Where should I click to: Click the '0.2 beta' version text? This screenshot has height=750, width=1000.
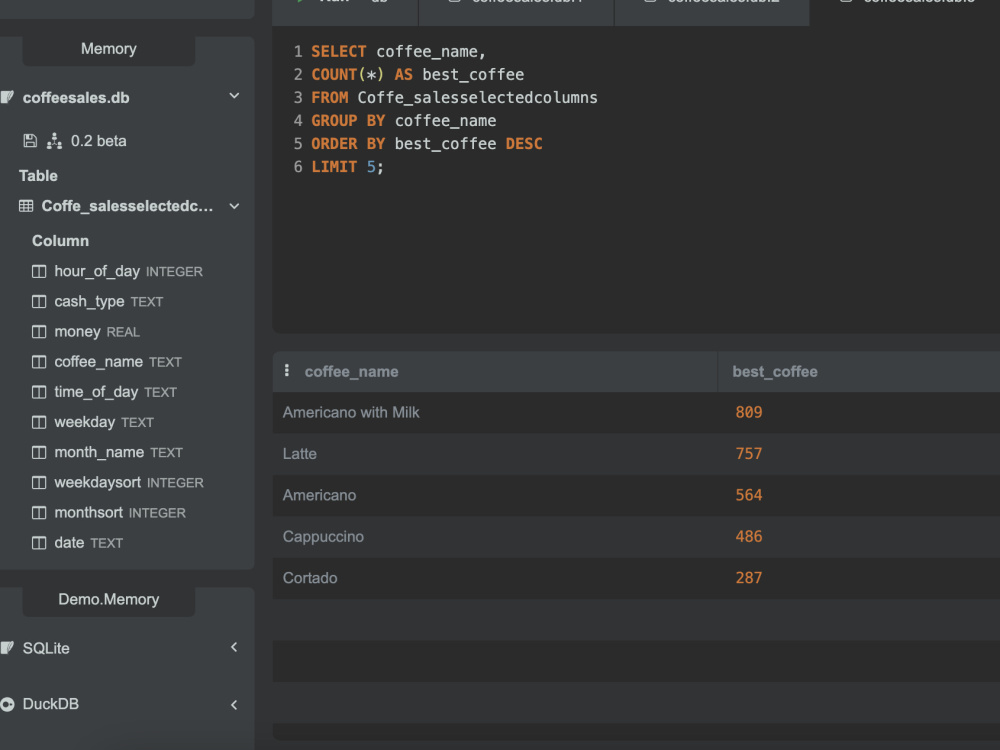point(98,141)
